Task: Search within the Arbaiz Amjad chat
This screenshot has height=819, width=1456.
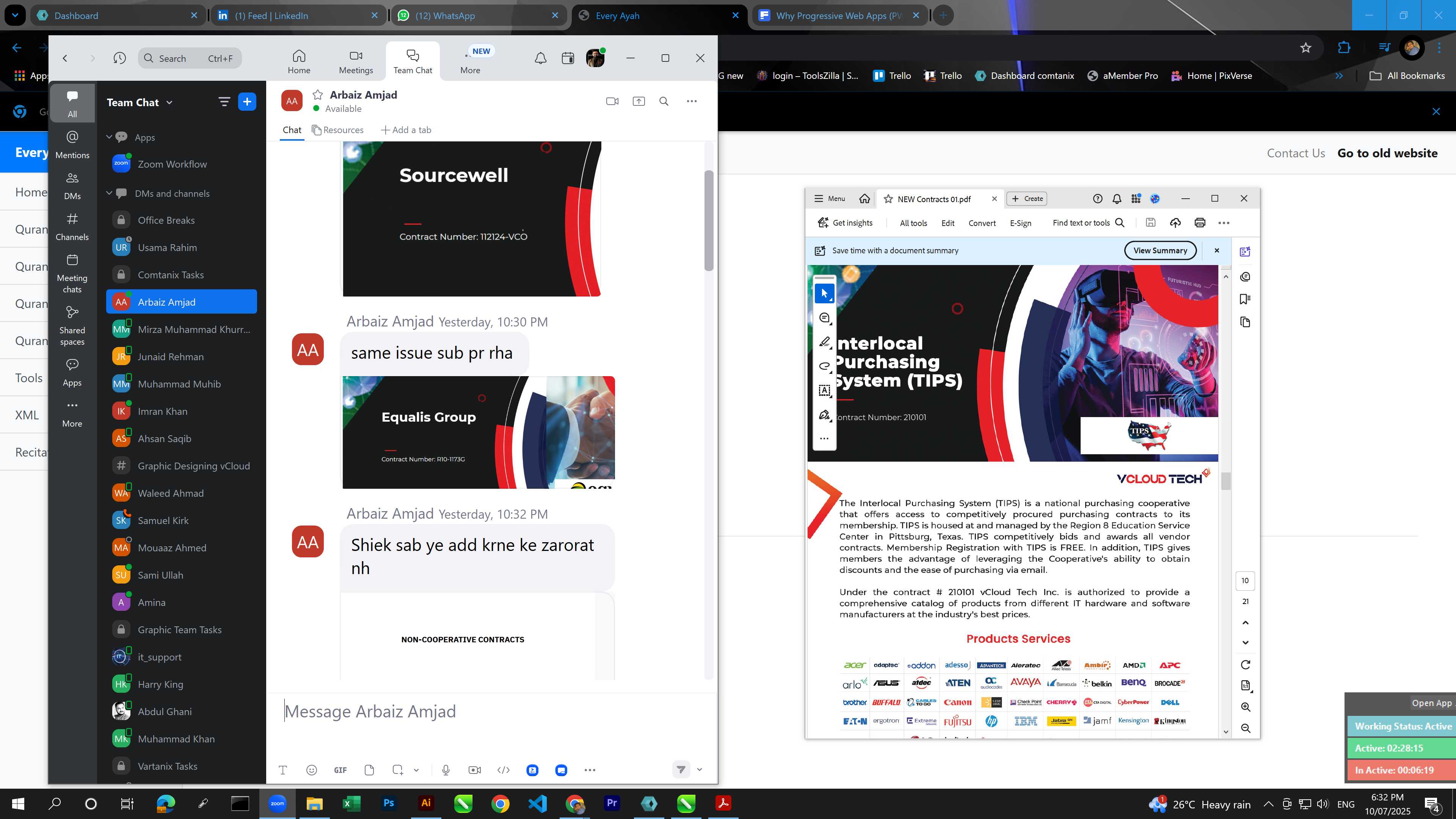Action: click(x=664, y=101)
